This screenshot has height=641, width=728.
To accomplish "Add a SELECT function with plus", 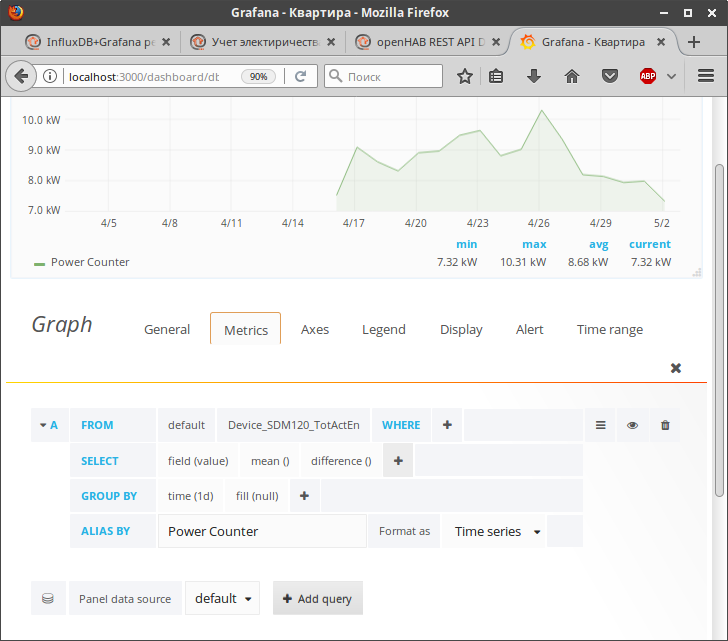I will click(x=398, y=461).
